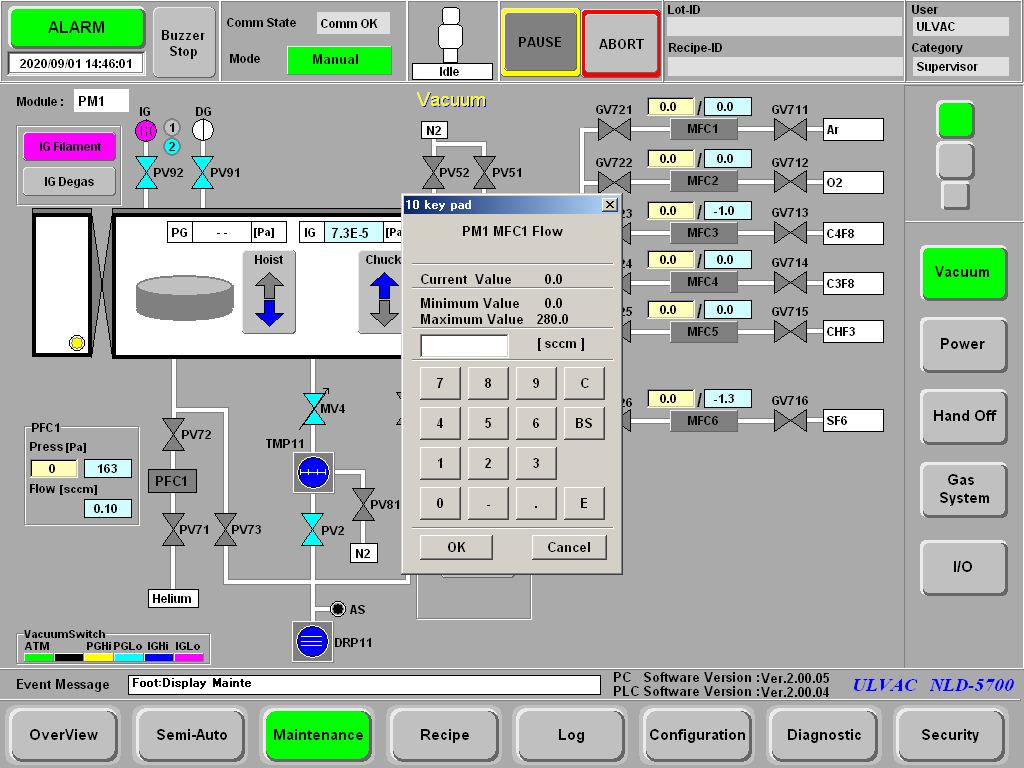The height and width of the screenshot is (768, 1024).
Task: Confirm keypad entry with OK
Action: click(x=456, y=547)
